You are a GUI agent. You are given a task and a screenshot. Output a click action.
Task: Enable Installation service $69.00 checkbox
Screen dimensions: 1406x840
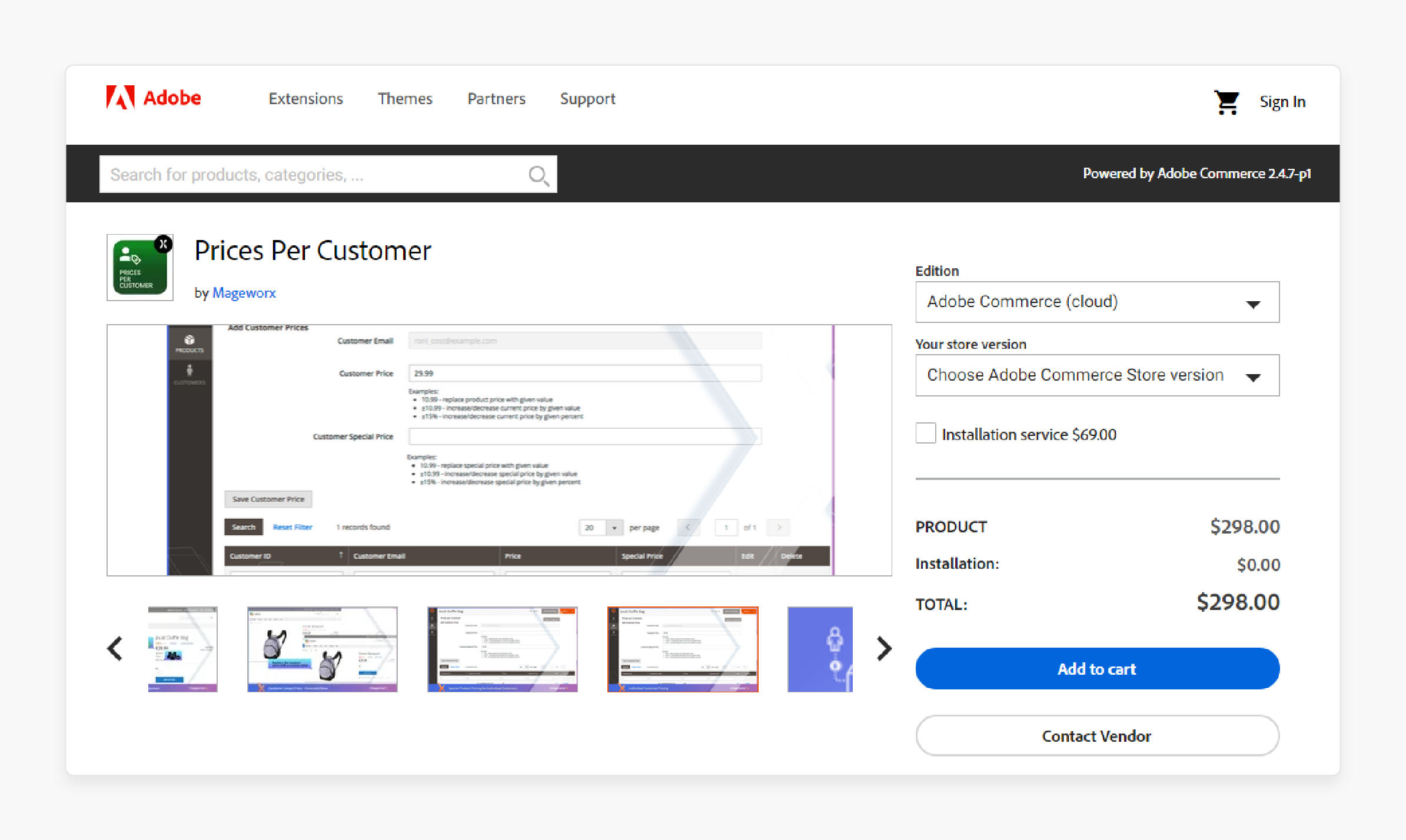coord(926,433)
